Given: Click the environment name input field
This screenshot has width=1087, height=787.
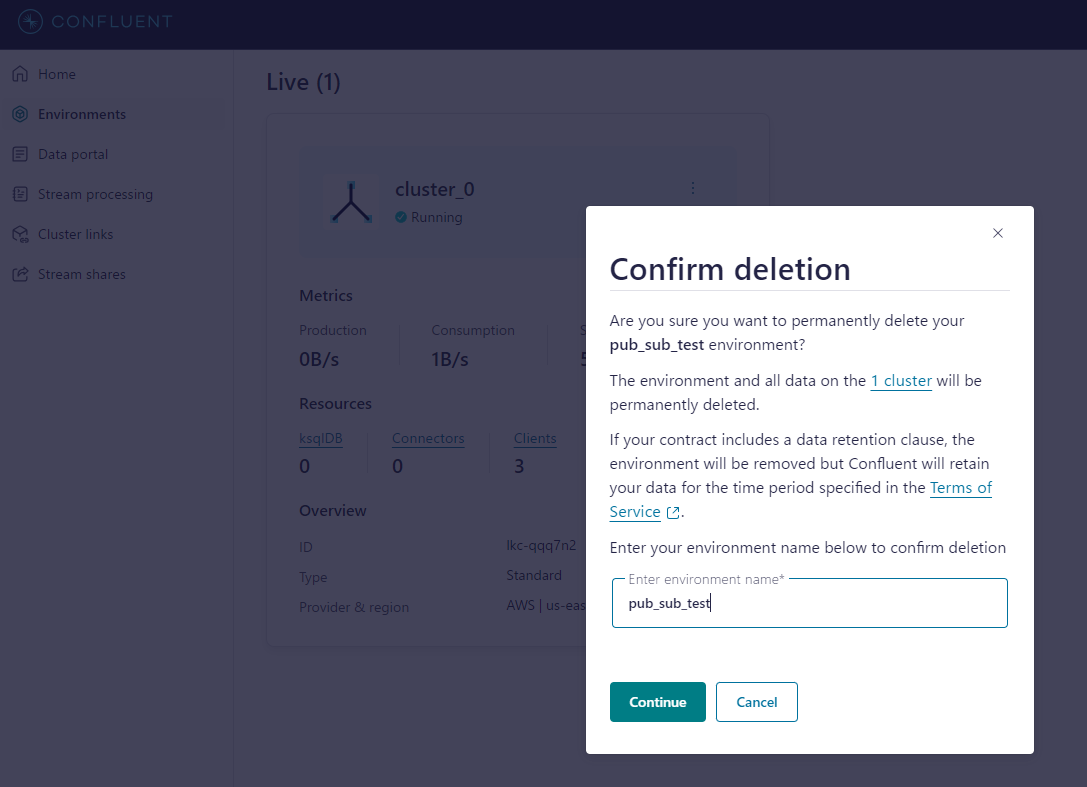Looking at the screenshot, I should pos(810,603).
